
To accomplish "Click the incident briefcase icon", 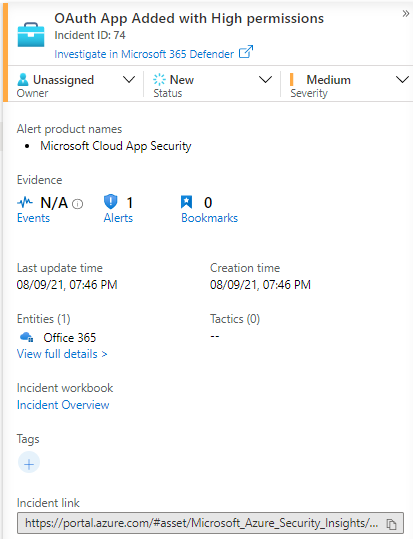I will point(31,34).
